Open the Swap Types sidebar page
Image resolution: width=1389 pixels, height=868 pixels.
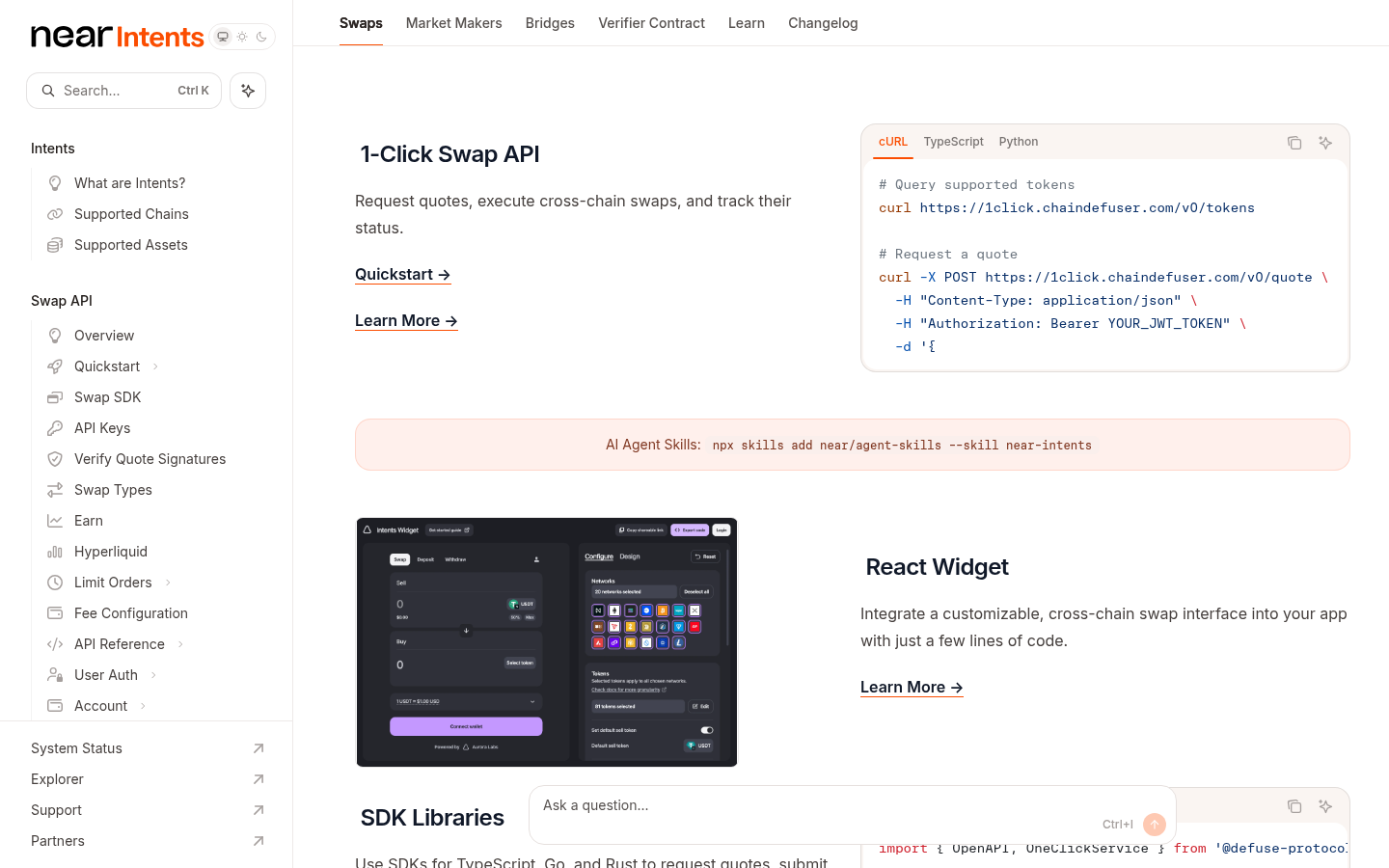(x=113, y=490)
